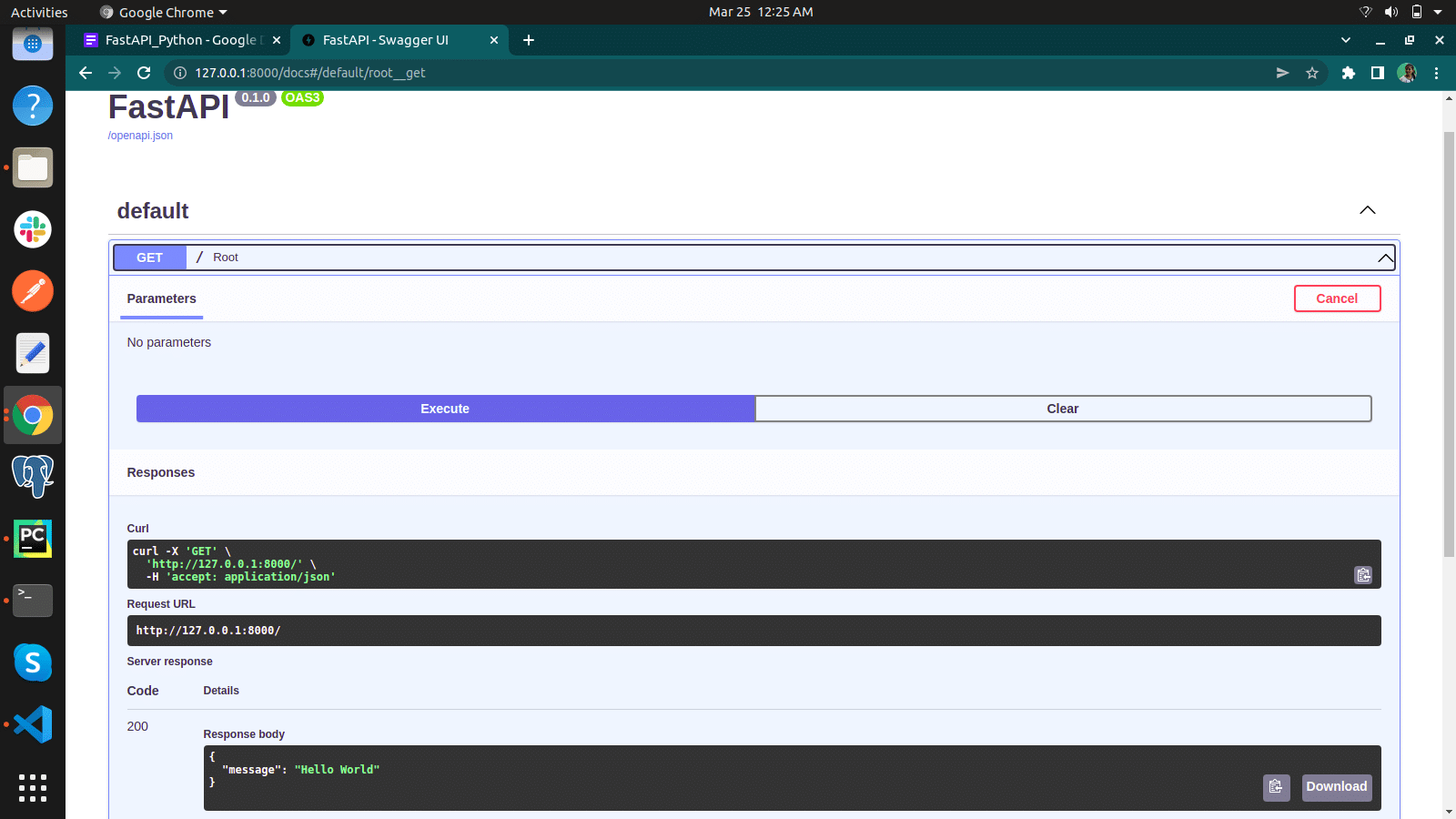The width and height of the screenshot is (1456, 819).
Task: Show applications grid in the dock
Action: click(33, 788)
